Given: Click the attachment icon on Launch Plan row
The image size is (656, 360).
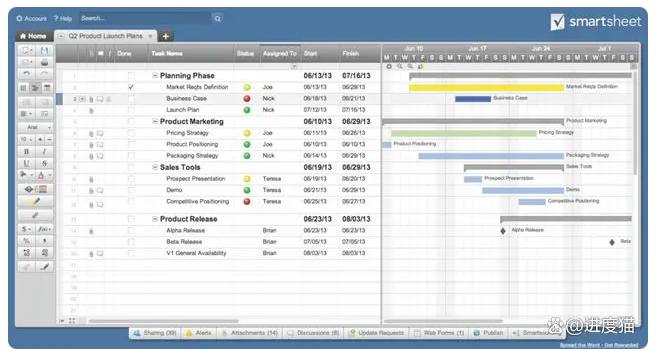Looking at the screenshot, I should click(91, 111).
